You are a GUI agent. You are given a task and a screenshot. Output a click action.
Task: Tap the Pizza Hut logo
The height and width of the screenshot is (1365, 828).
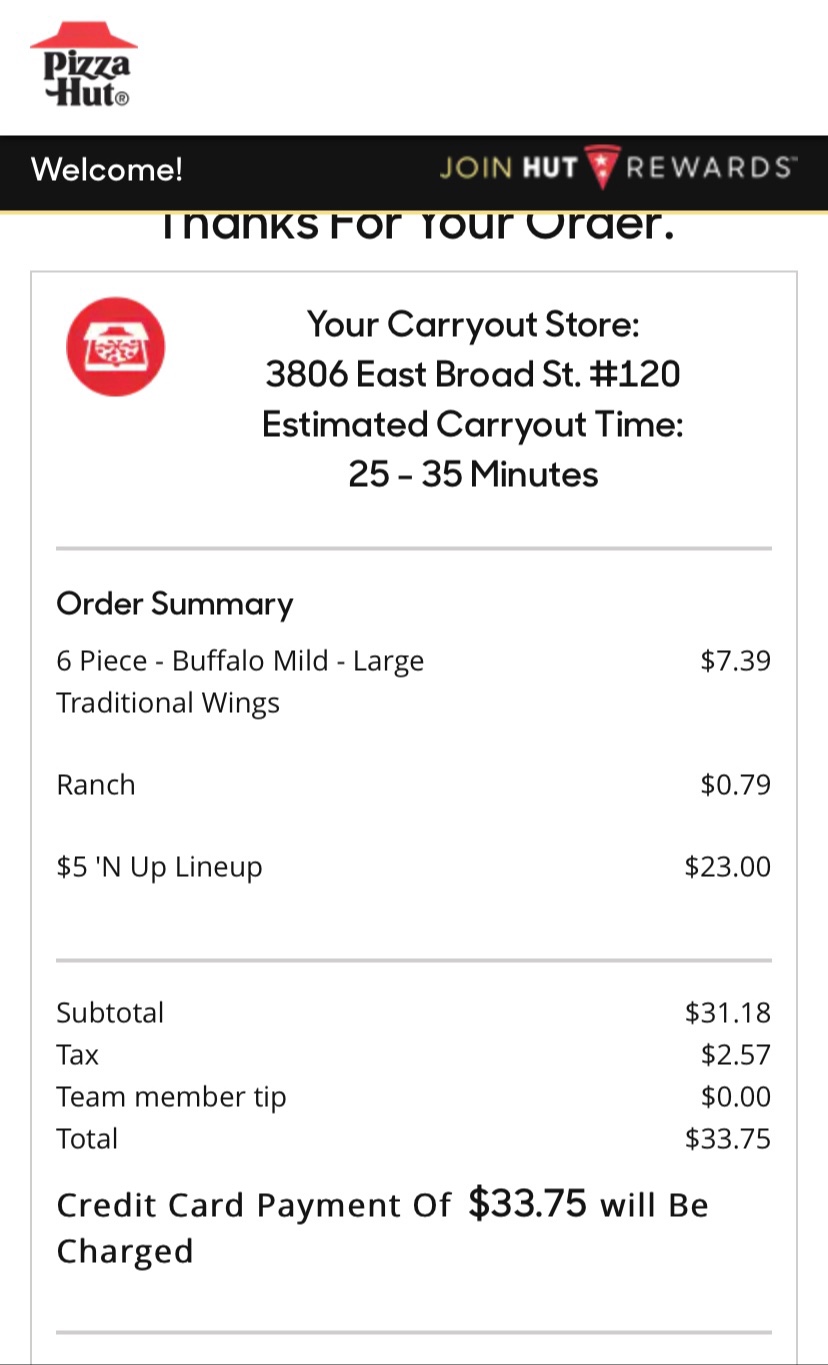tap(84, 65)
